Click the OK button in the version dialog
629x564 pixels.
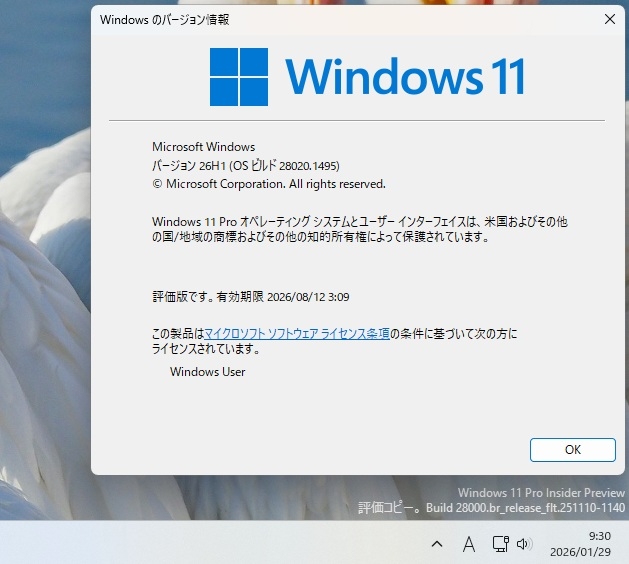tap(572, 450)
